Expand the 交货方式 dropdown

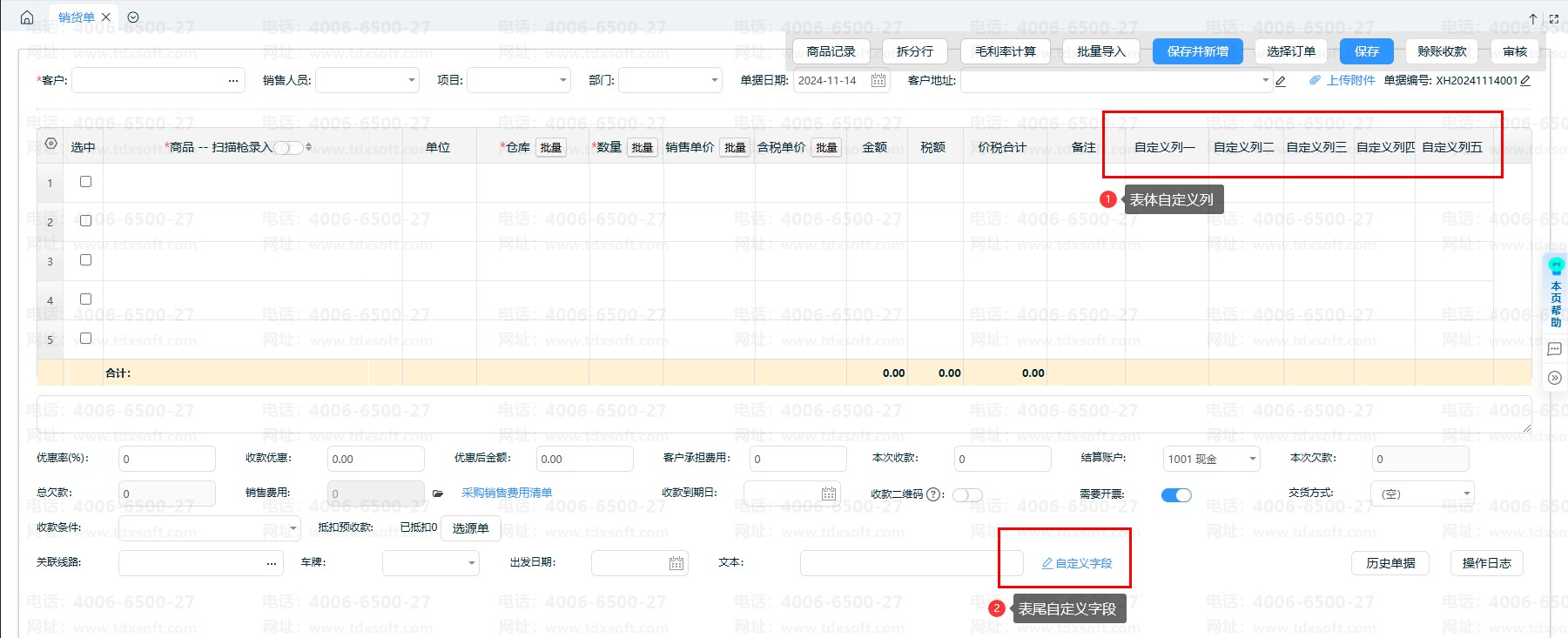pyautogui.click(x=1466, y=494)
